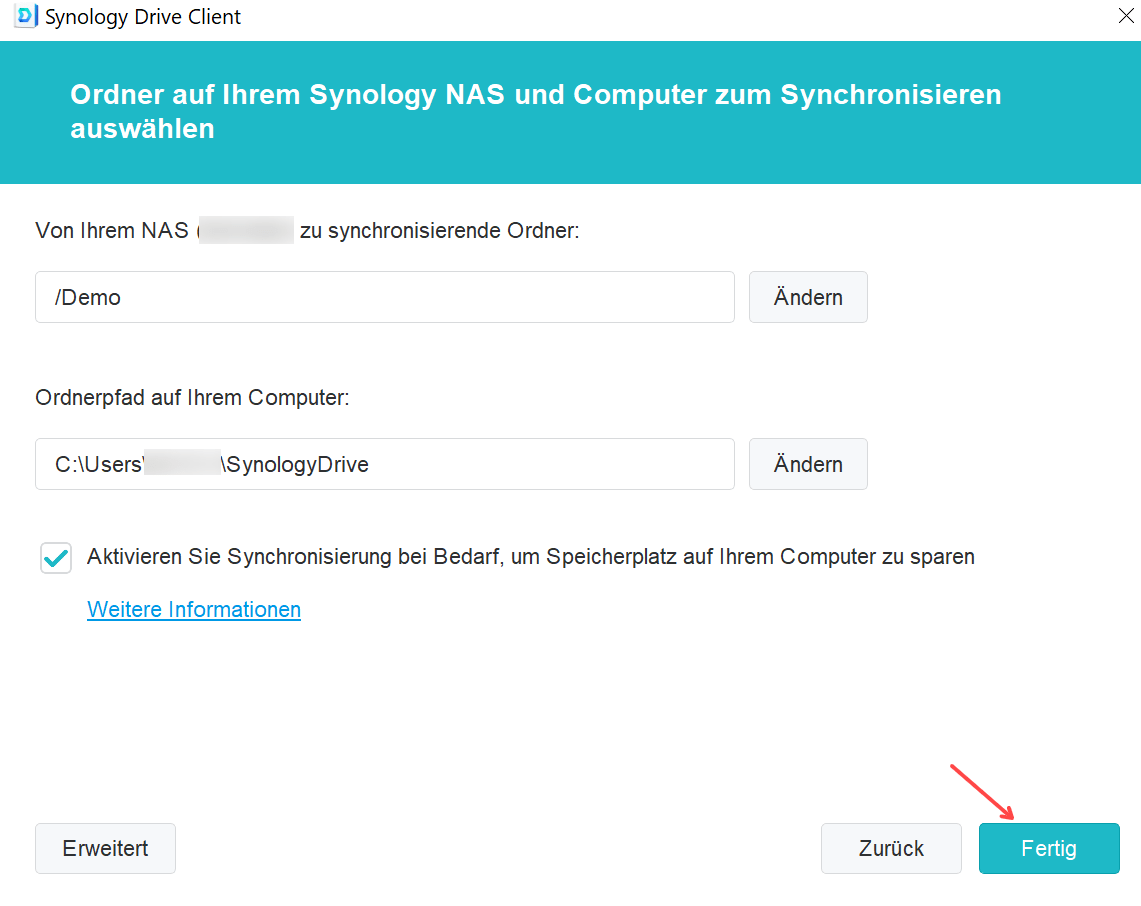The height and width of the screenshot is (906, 1141).
Task: Click the red arrow pointing at Fertig
Action: (984, 793)
